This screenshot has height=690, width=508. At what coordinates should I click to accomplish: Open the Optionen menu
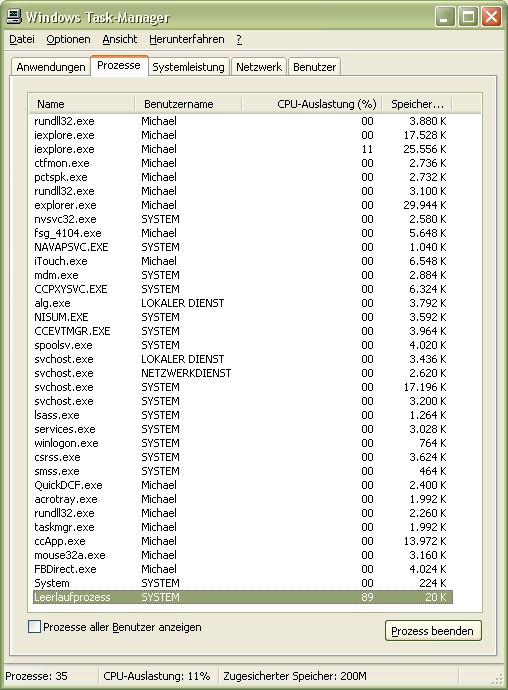(68, 39)
